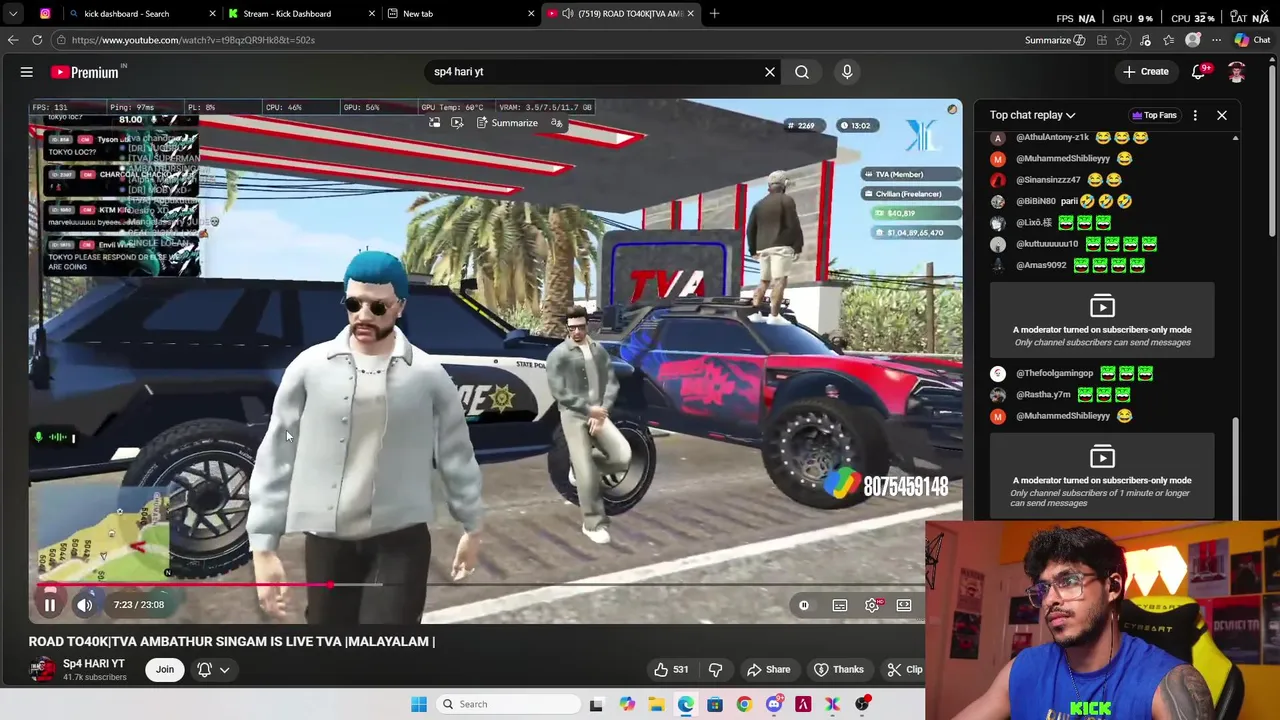Click chat user @Sinansinzzz47
Screen dimensions: 1280x720
[1048, 180]
